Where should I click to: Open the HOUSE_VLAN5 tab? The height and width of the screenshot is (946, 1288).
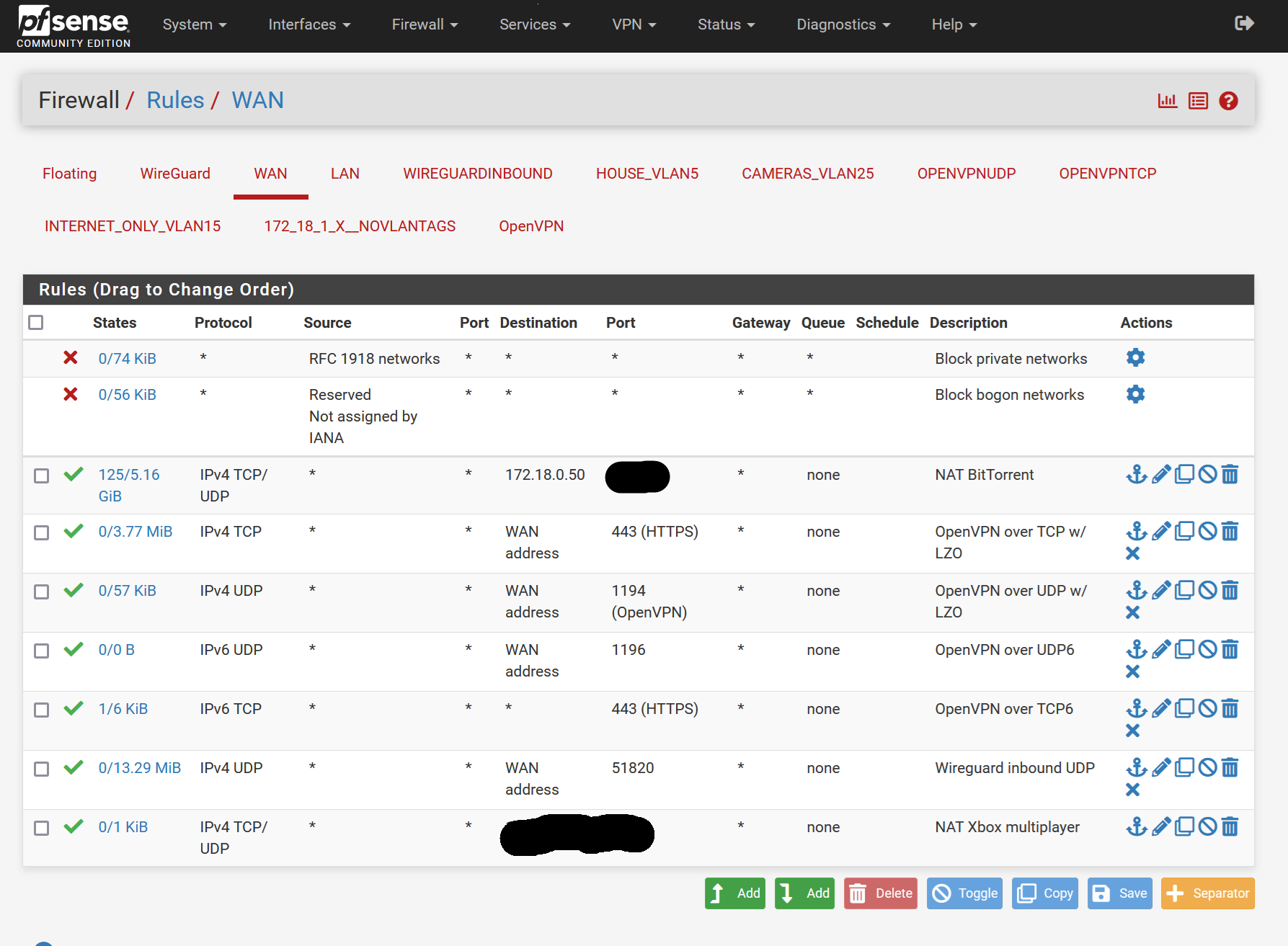[647, 174]
